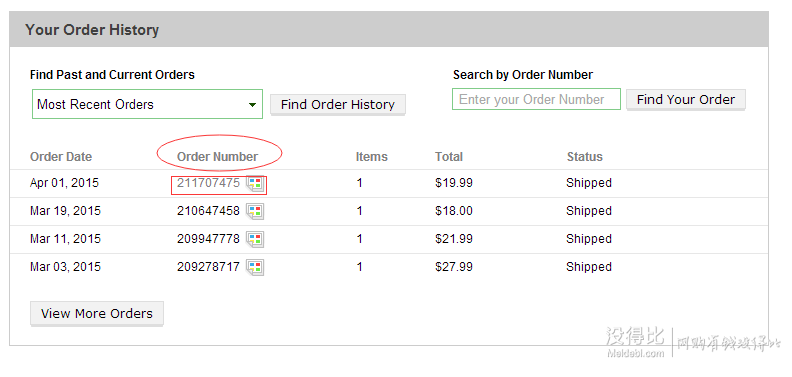Open details icon beside order 209278717
792x377 pixels.
point(255,268)
